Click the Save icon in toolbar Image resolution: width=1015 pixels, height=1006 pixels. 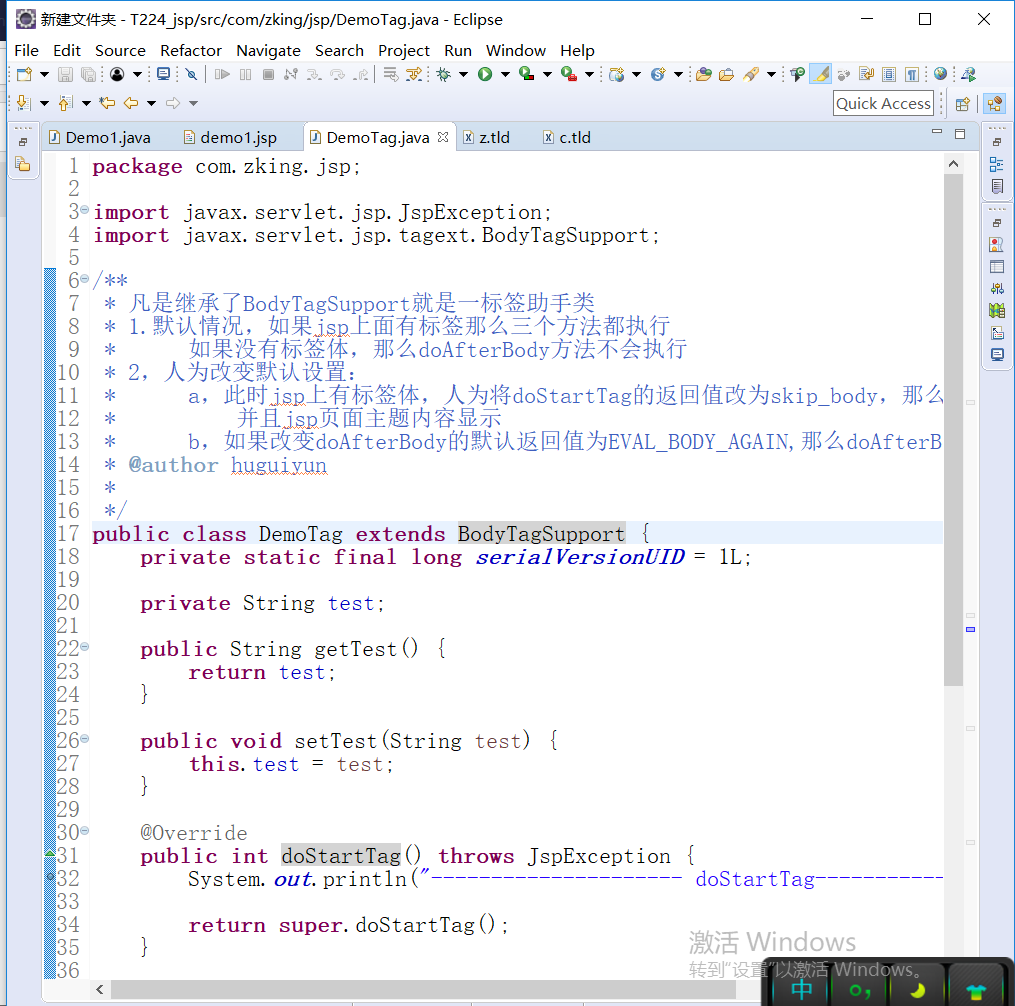point(65,74)
